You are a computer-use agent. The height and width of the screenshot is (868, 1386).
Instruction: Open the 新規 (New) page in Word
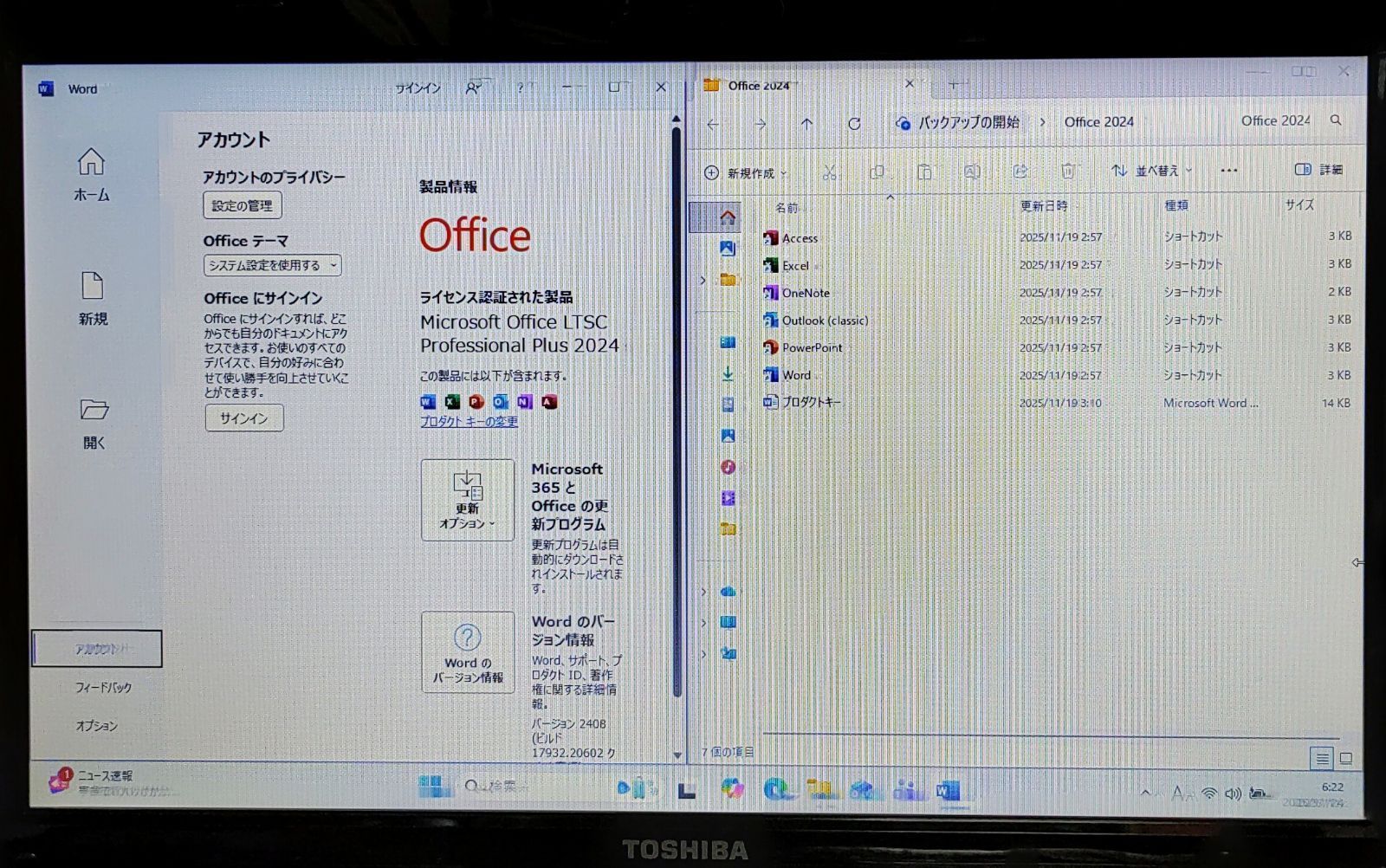[93, 299]
